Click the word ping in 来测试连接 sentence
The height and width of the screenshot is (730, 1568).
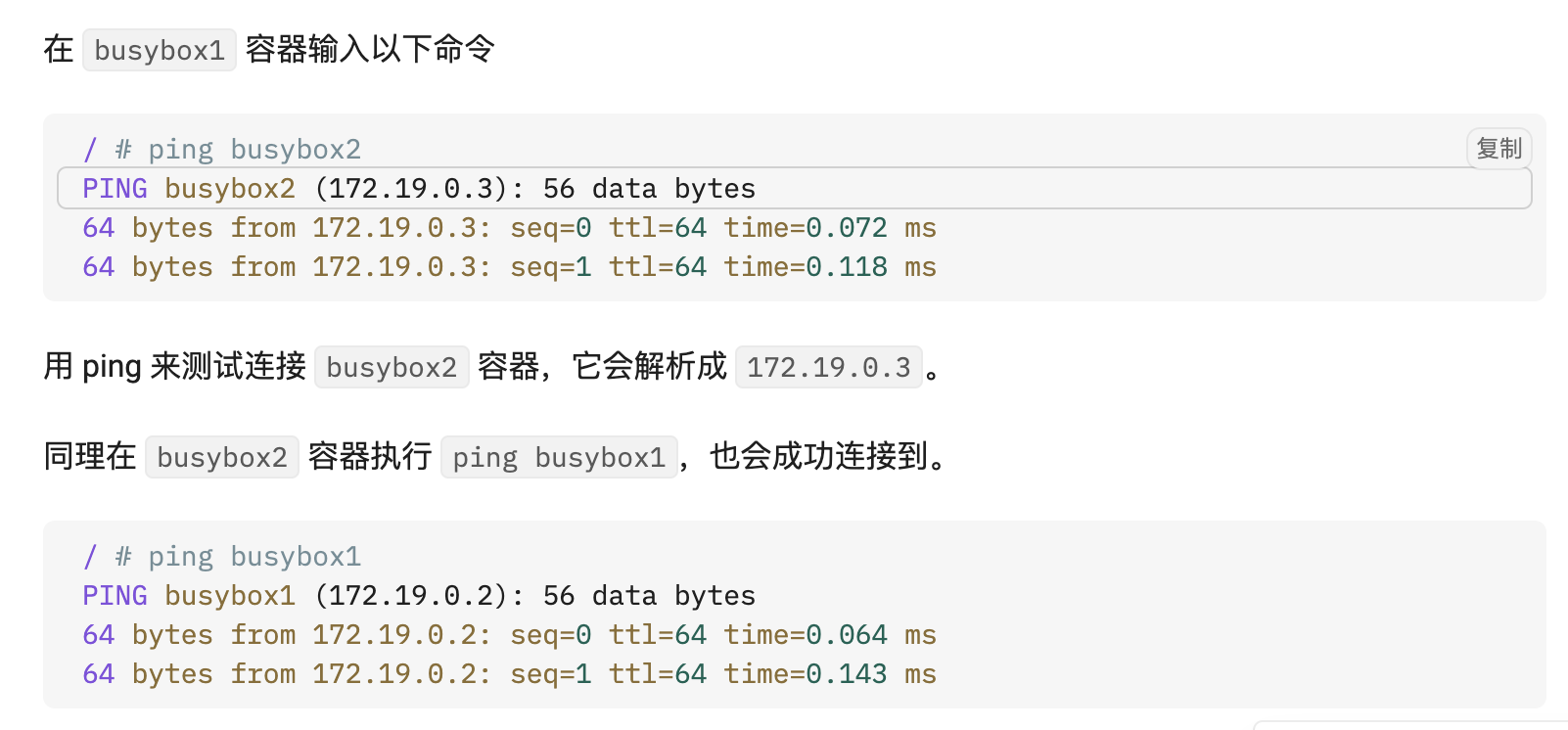(x=112, y=367)
